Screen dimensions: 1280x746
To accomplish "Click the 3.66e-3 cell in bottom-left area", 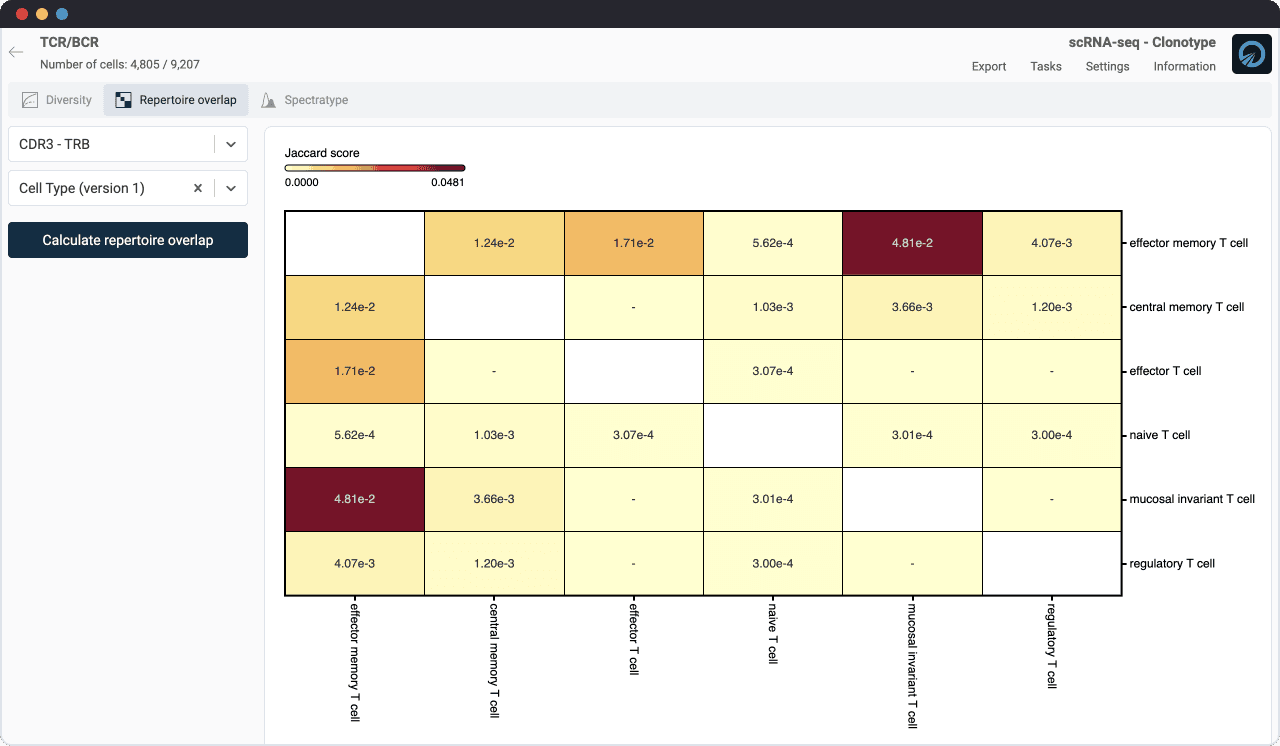I will (x=494, y=499).
